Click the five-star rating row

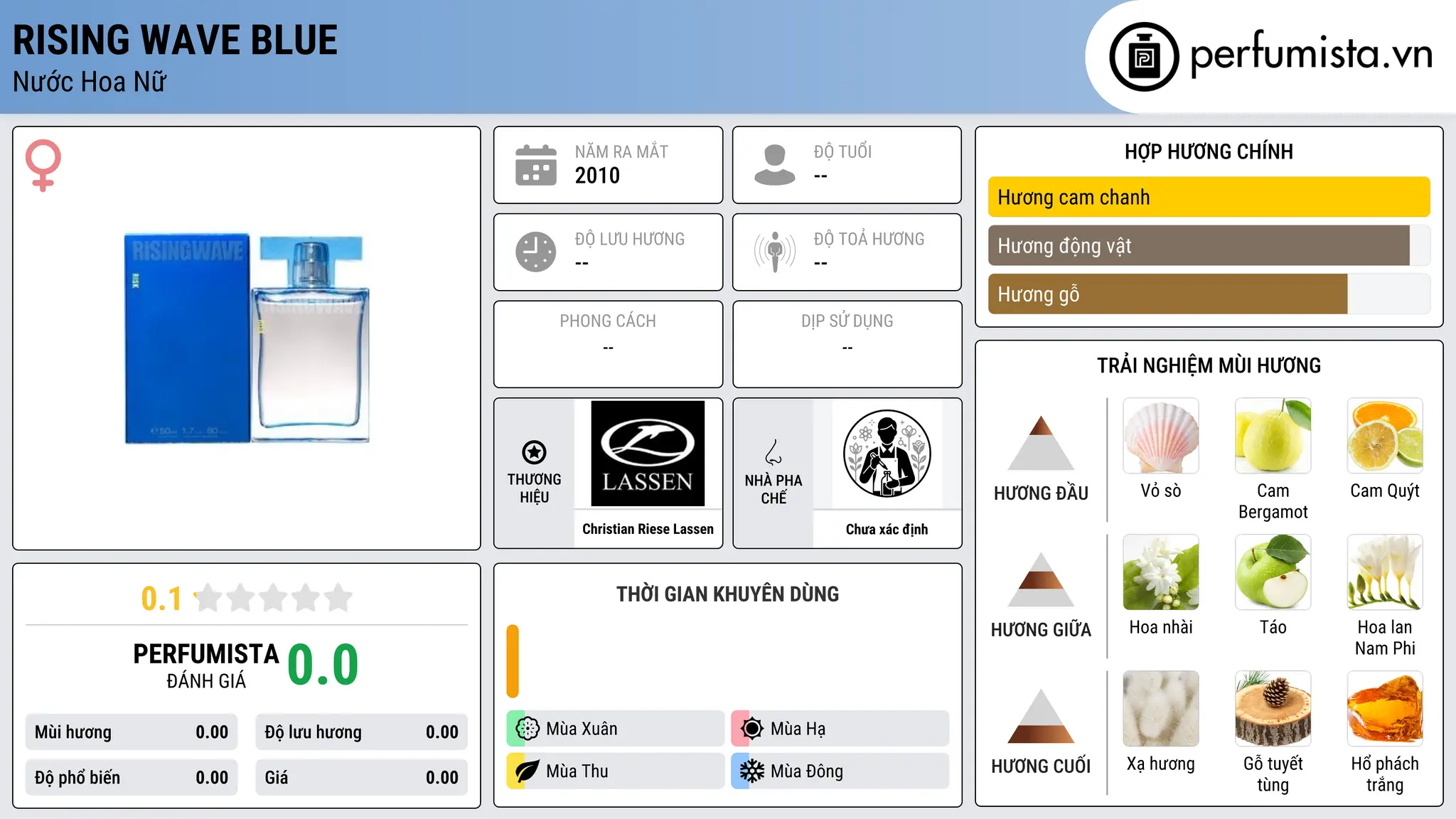(x=274, y=598)
